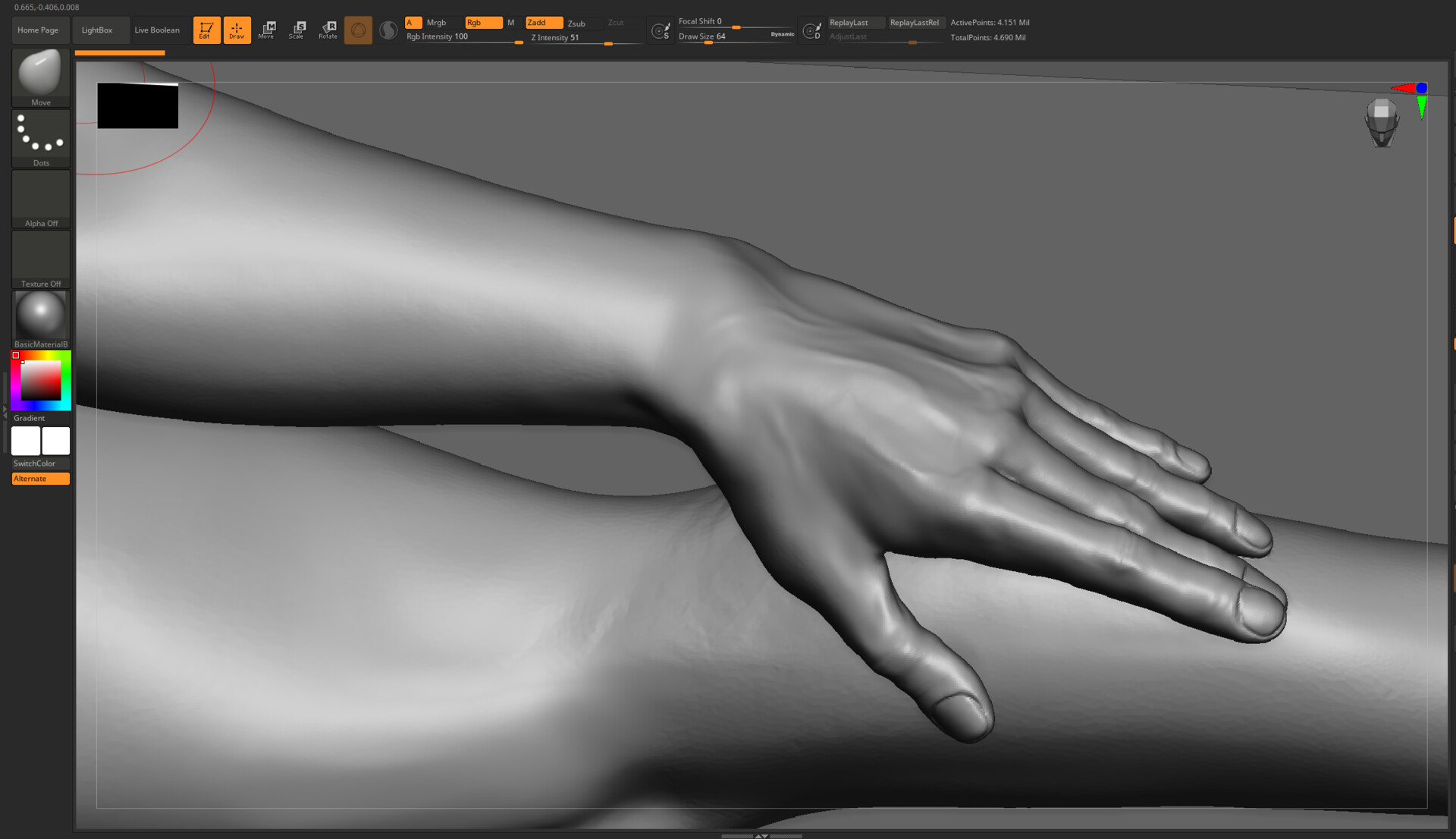Select the Draw mode icon

(x=237, y=30)
